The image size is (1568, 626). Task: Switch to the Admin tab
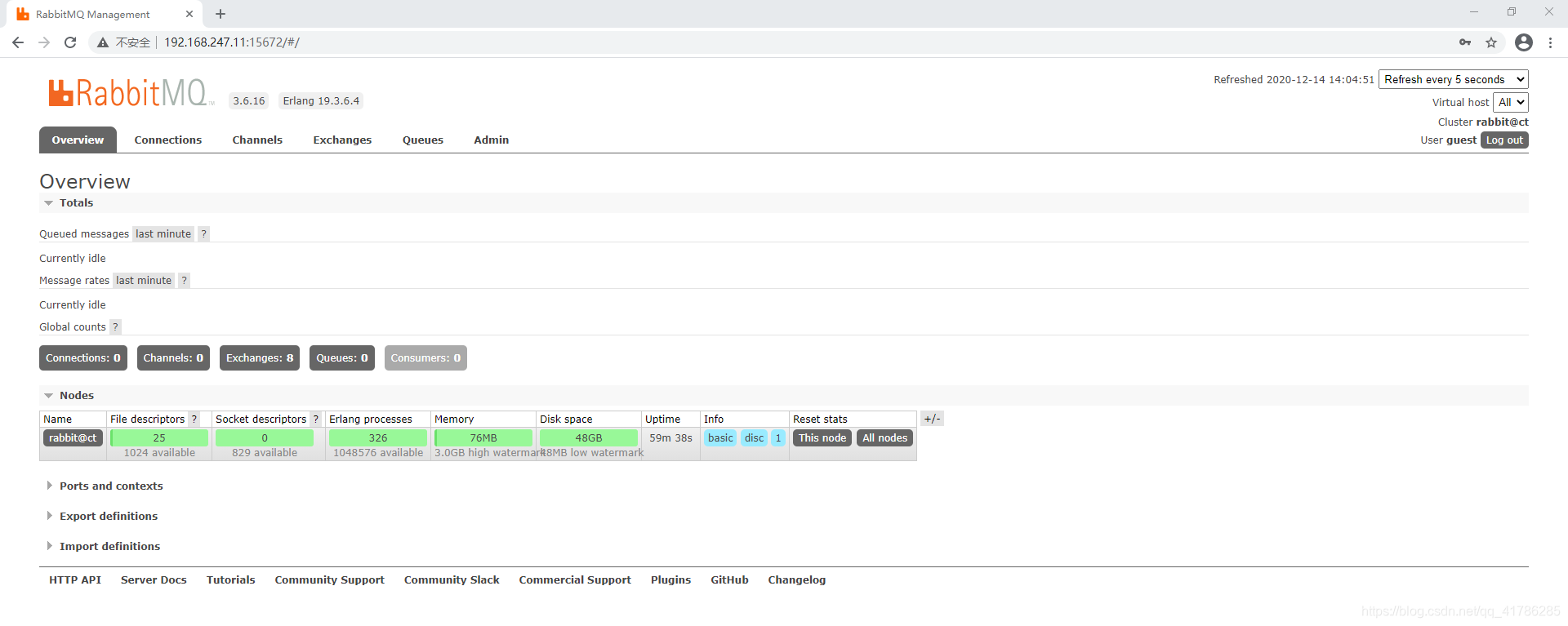point(492,140)
